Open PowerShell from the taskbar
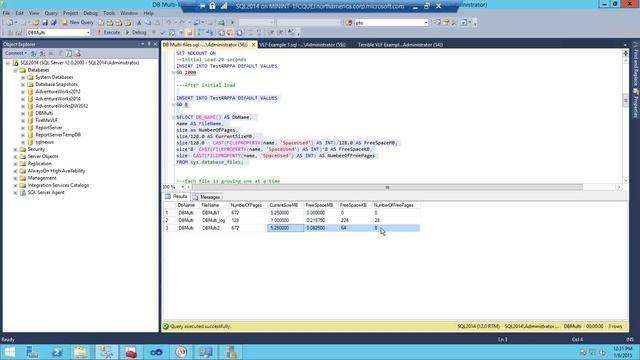This screenshot has width=640, height=360. 57,352
